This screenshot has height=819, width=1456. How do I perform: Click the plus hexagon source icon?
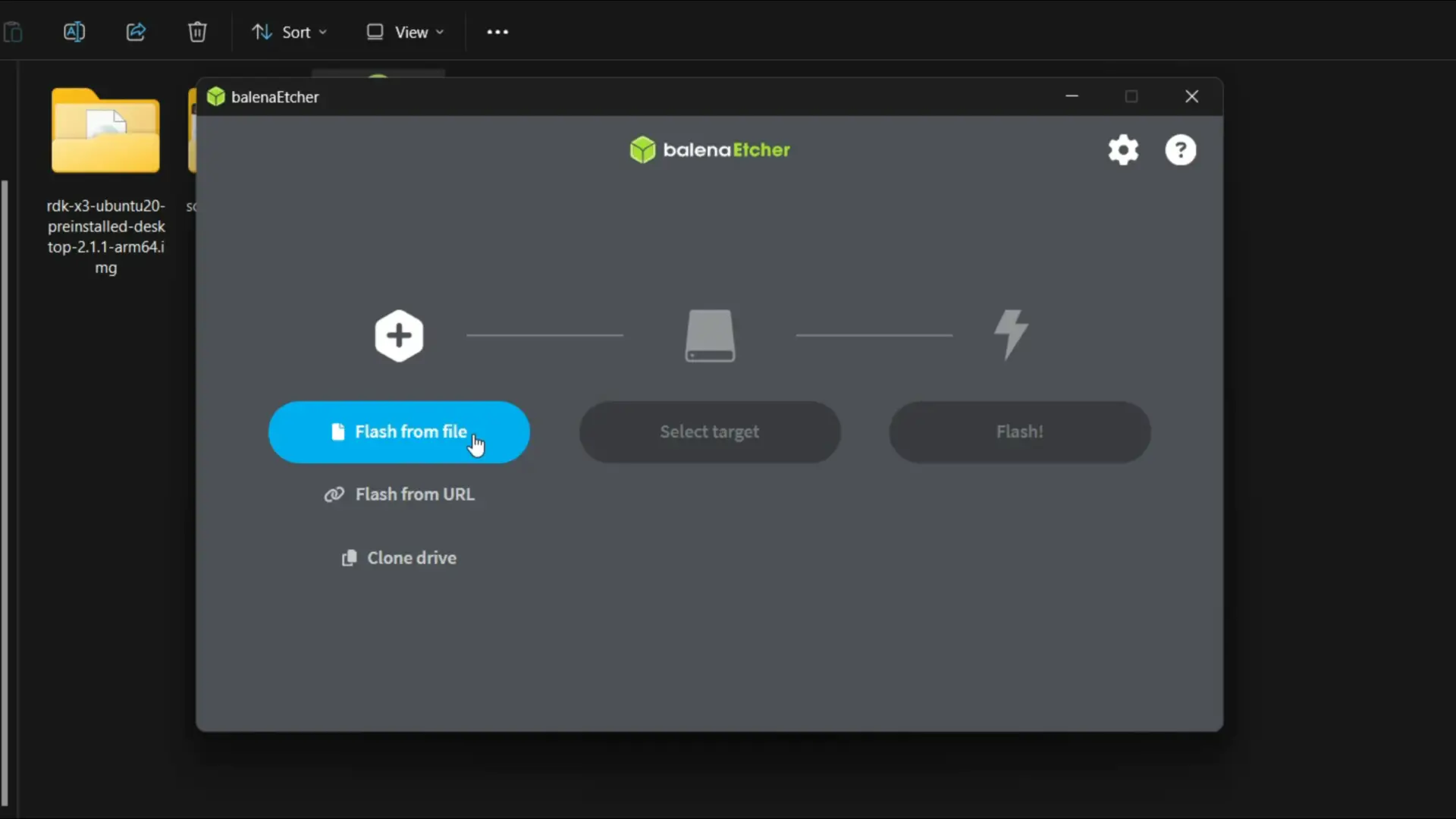pos(399,335)
